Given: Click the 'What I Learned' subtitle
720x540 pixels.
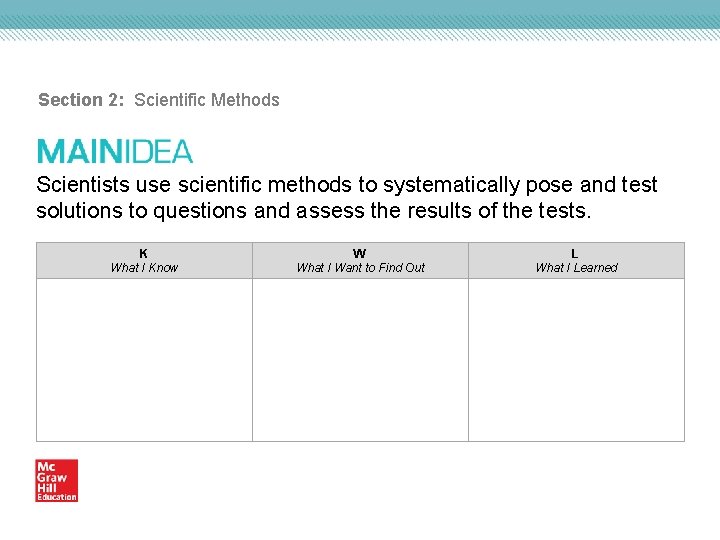Looking at the screenshot, I should pyautogui.click(x=576, y=268).
